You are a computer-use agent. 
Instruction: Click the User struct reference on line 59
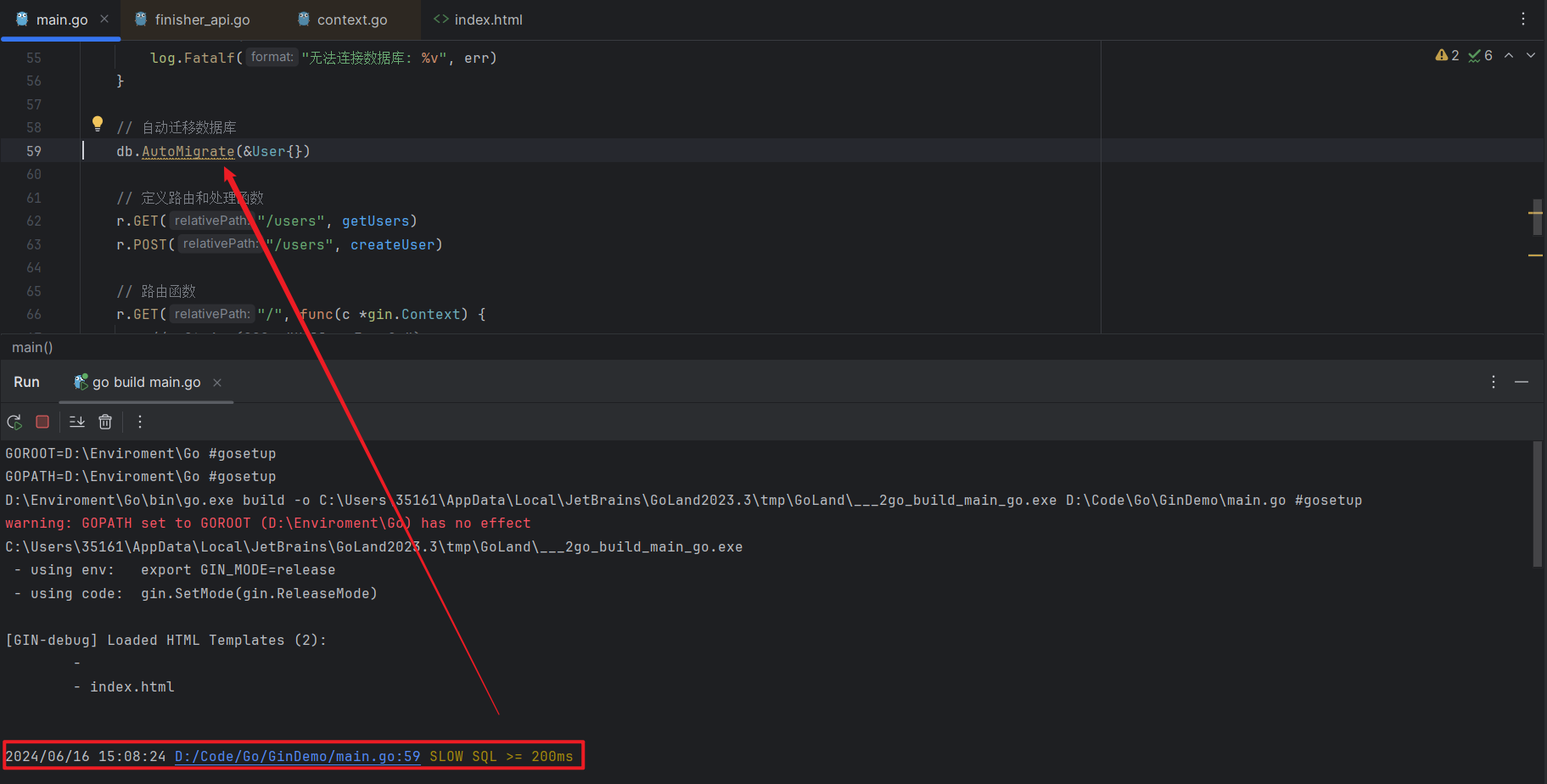pyautogui.click(x=269, y=151)
